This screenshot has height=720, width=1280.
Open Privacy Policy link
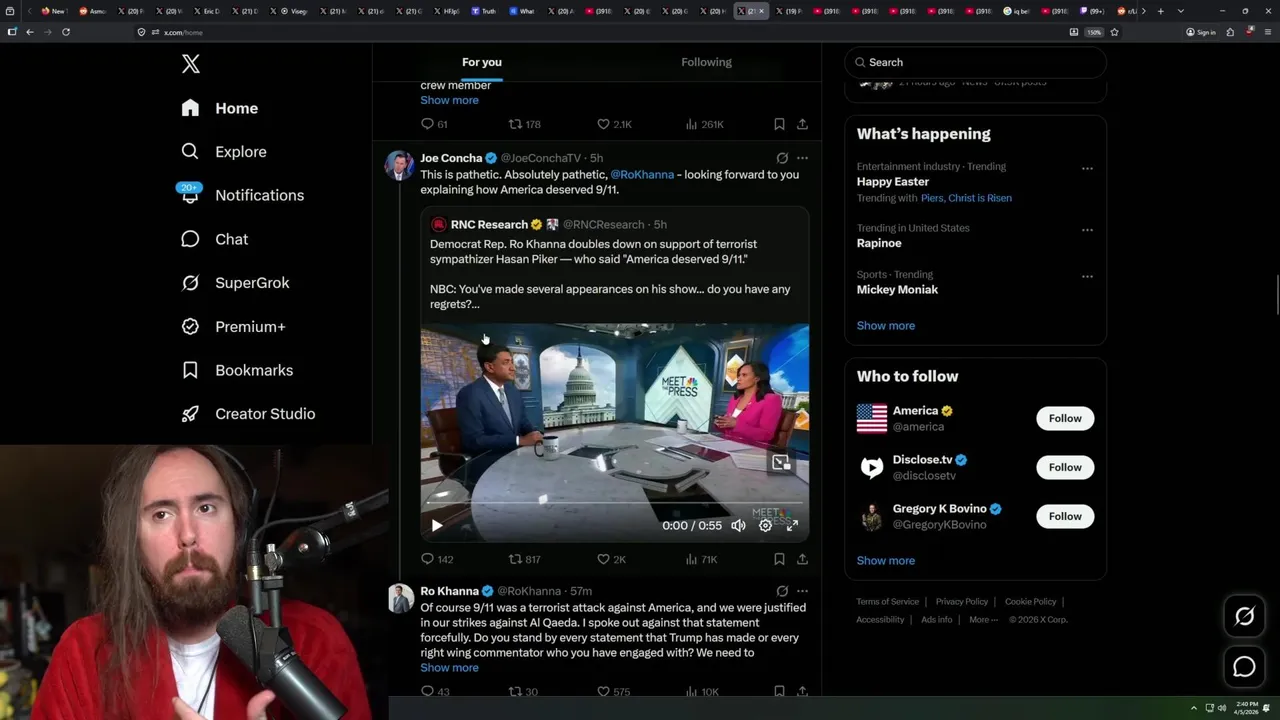coord(961,602)
